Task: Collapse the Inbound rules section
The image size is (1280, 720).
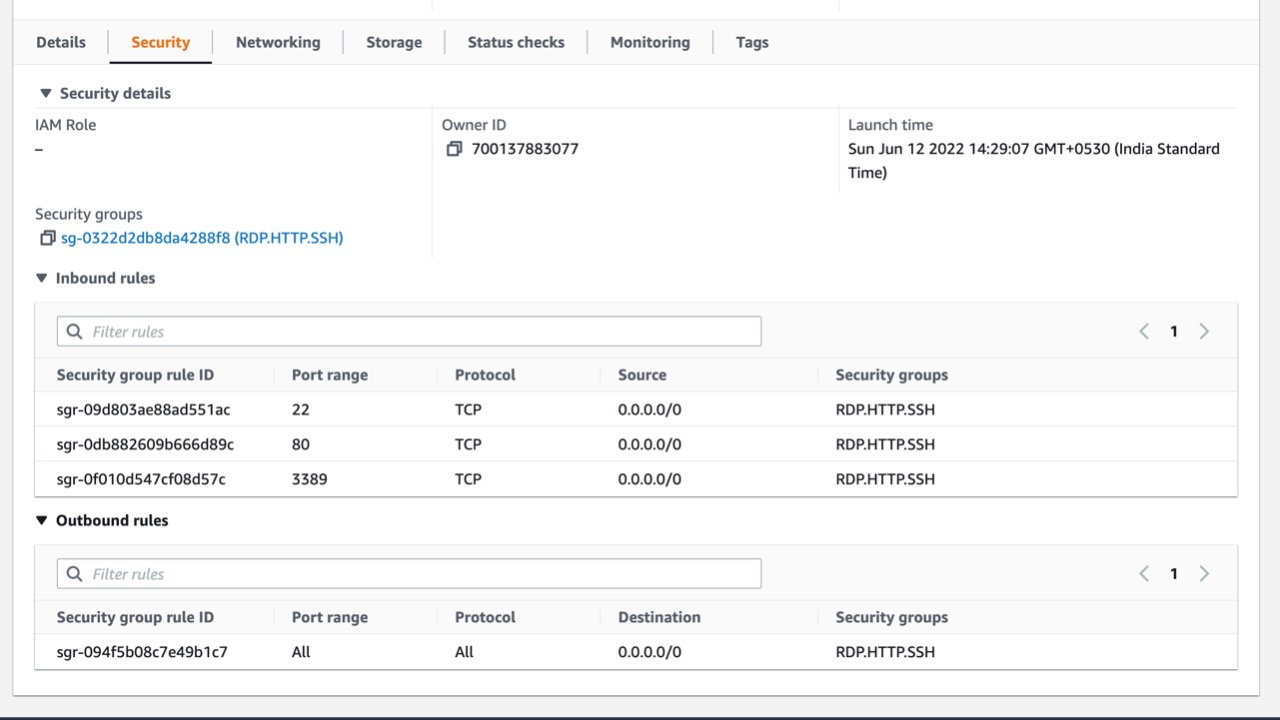Action: [x=40, y=278]
